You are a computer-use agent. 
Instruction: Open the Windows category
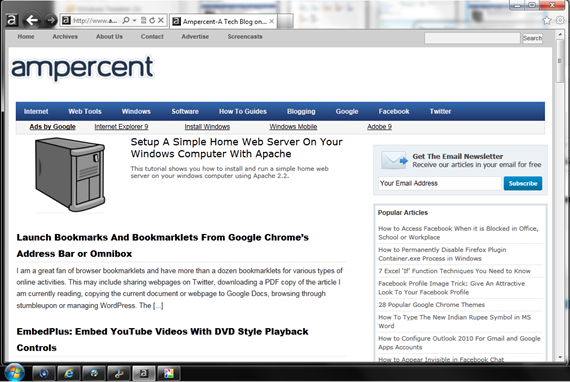(x=136, y=112)
